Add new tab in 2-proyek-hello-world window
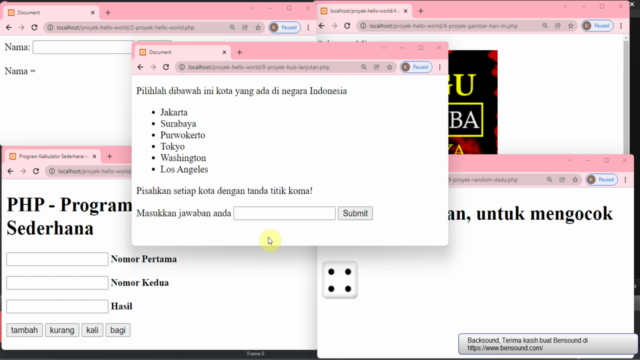Screen dimensions: 640x360 pyautogui.click(x=108, y=13)
